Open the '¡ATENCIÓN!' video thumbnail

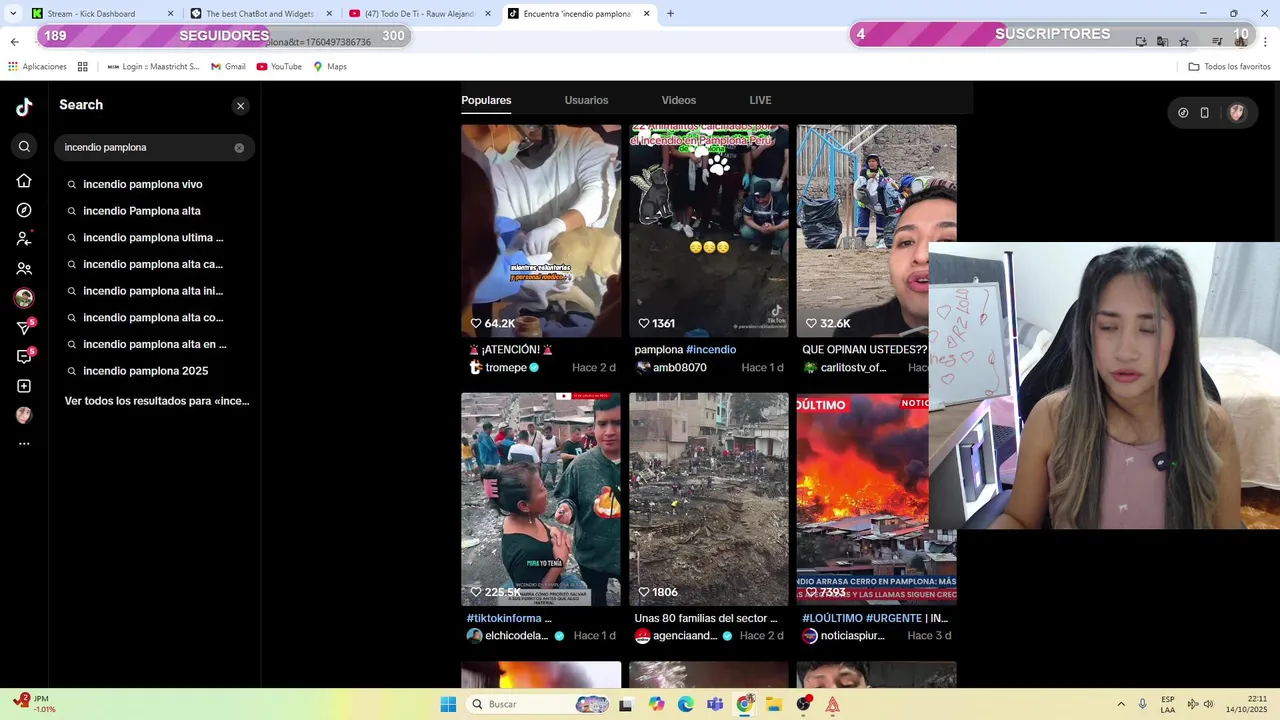click(x=541, y=231)
